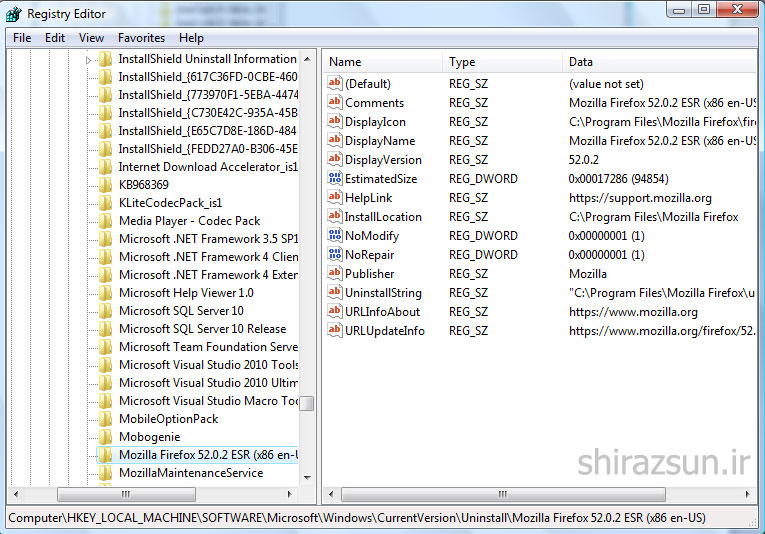This screenshot has height=534, width=765.
Task: Select Microsoft Visual Studio 2010 Ultimate key
Action: pos(208,383)
